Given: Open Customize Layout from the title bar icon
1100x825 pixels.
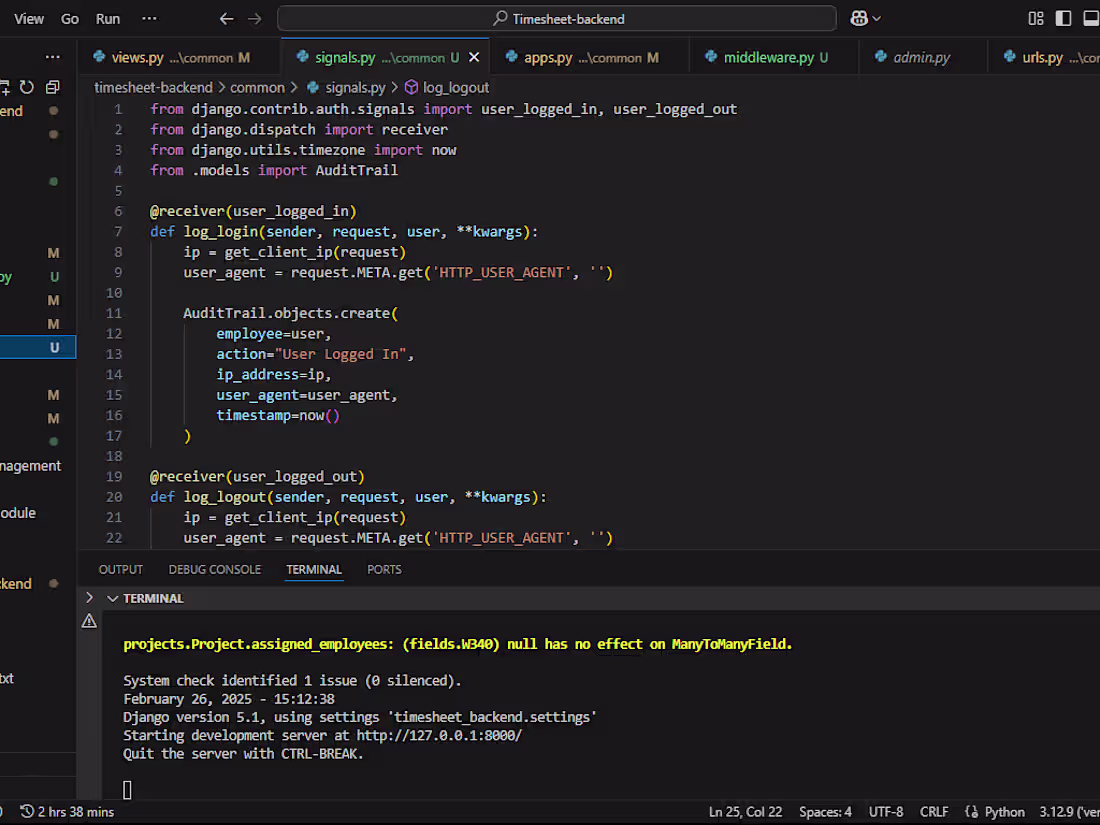Looking at the screenshot, I should point(1035,17).
